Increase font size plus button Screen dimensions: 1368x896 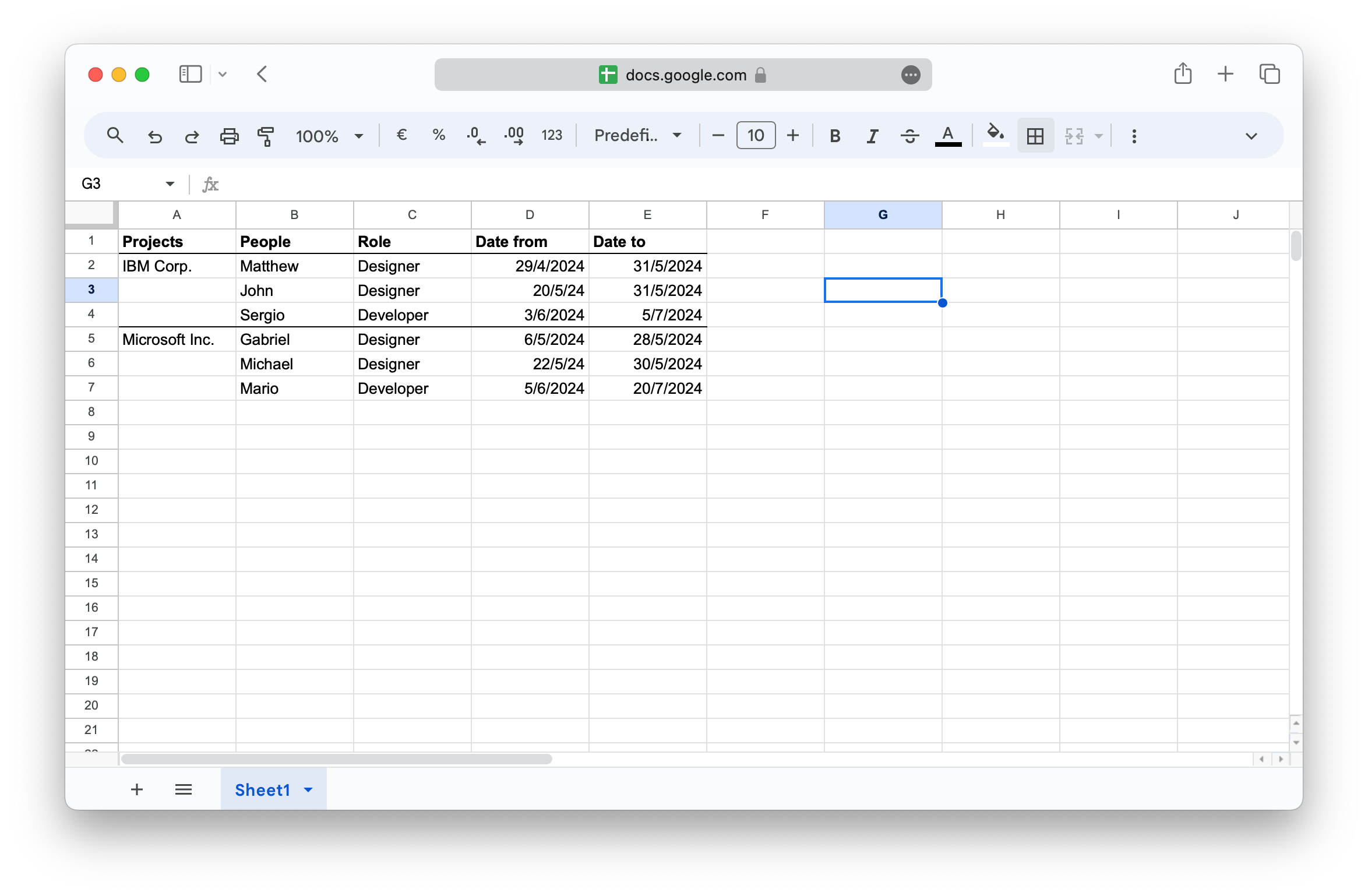[793, 135]
